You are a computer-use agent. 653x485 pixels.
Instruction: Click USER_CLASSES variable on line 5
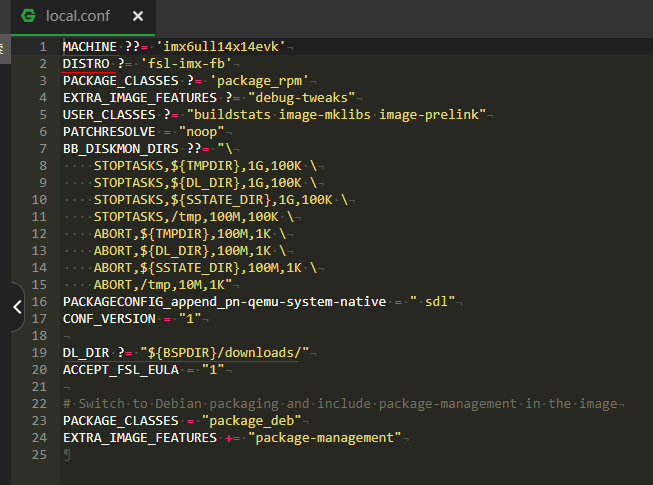point(109,115)
